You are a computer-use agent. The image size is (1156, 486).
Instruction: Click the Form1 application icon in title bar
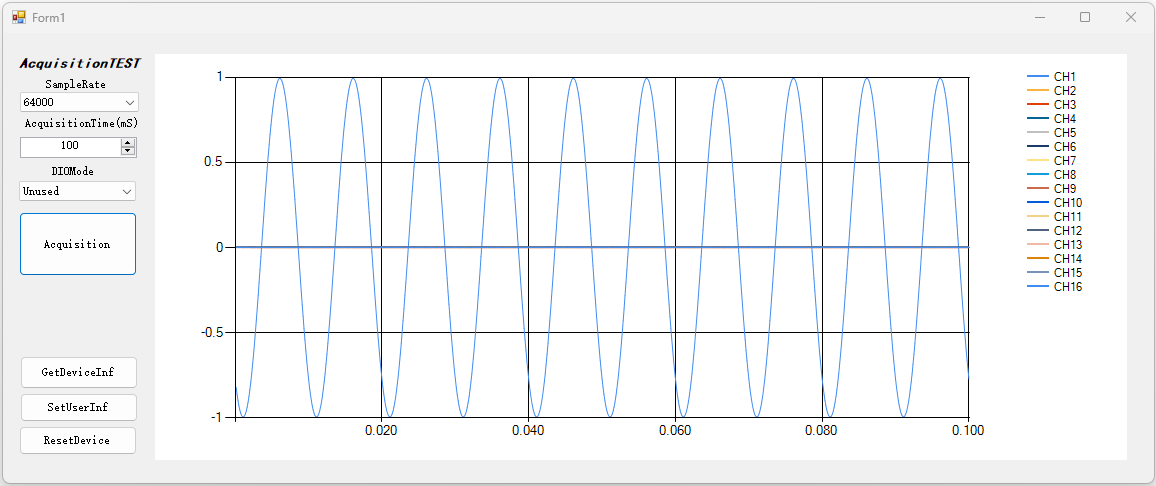pyautogui.click(x=19, y=17)
